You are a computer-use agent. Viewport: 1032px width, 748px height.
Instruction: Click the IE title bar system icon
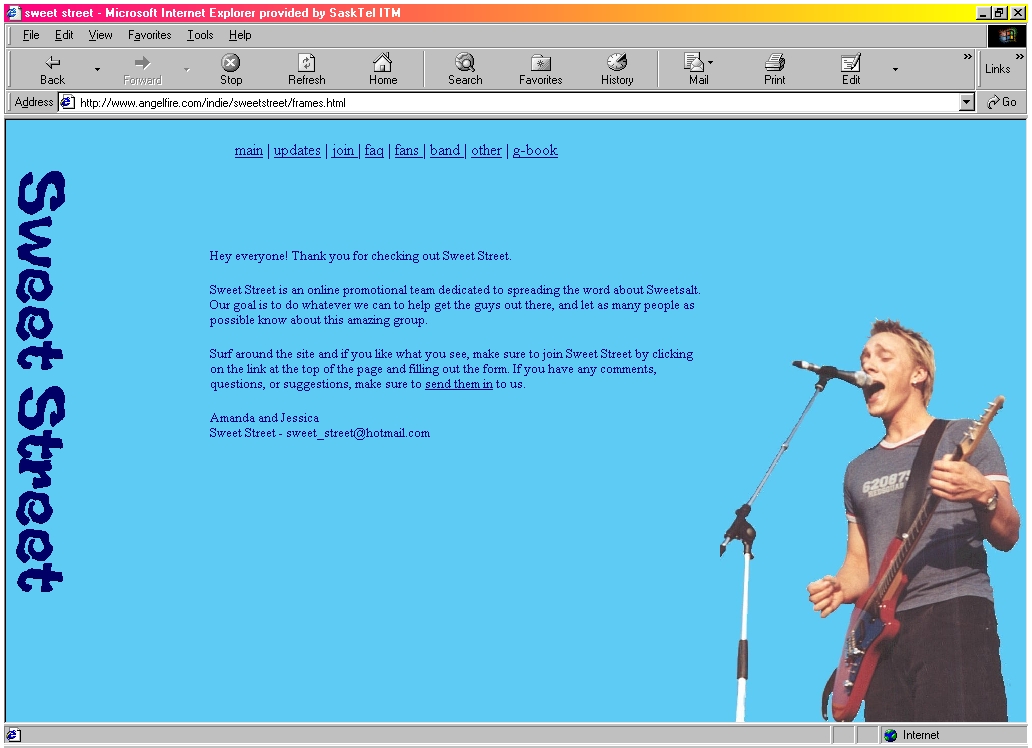coord(13,13)
